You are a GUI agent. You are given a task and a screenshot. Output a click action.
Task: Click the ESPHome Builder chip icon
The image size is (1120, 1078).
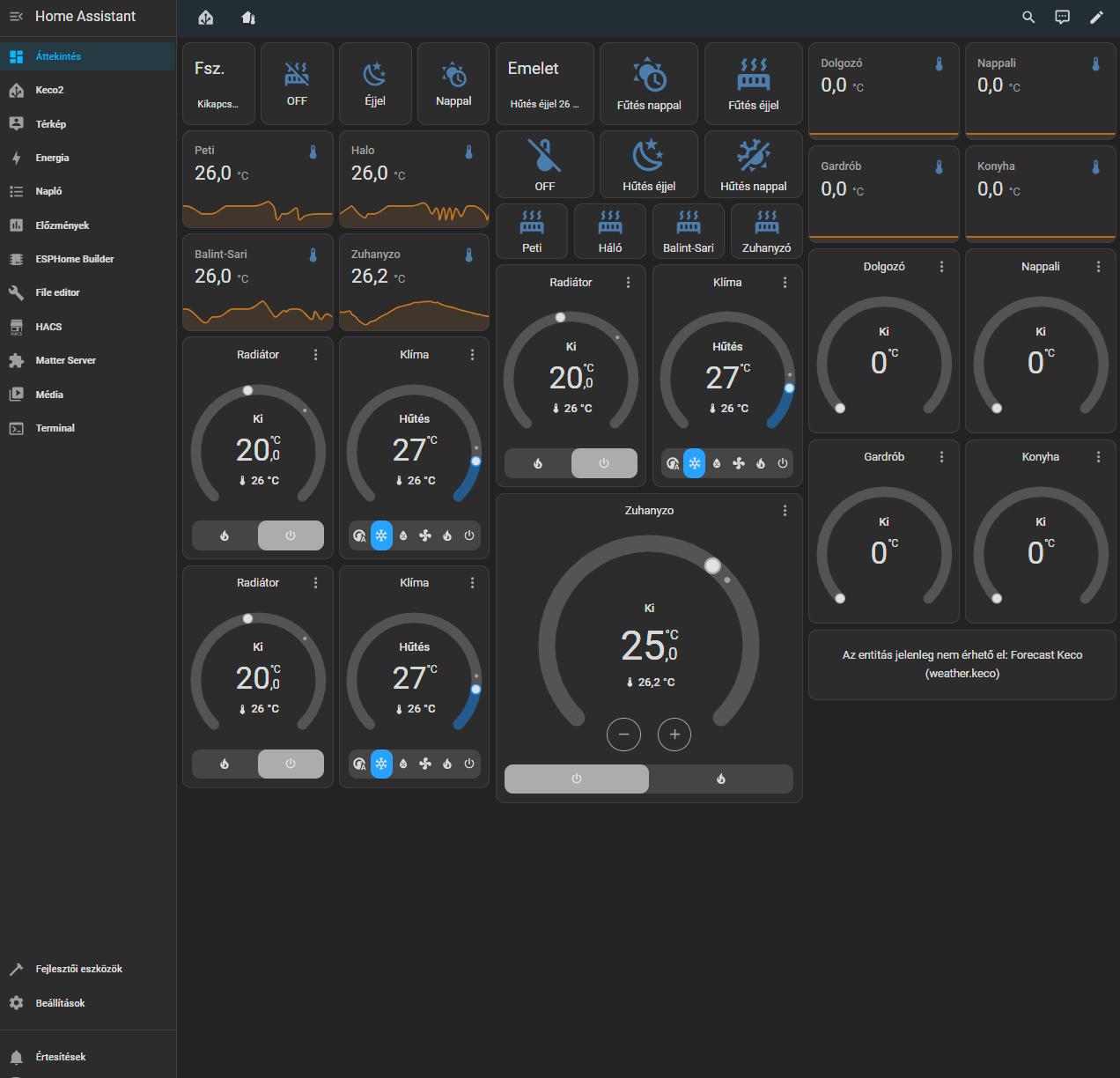coord(16,259)
